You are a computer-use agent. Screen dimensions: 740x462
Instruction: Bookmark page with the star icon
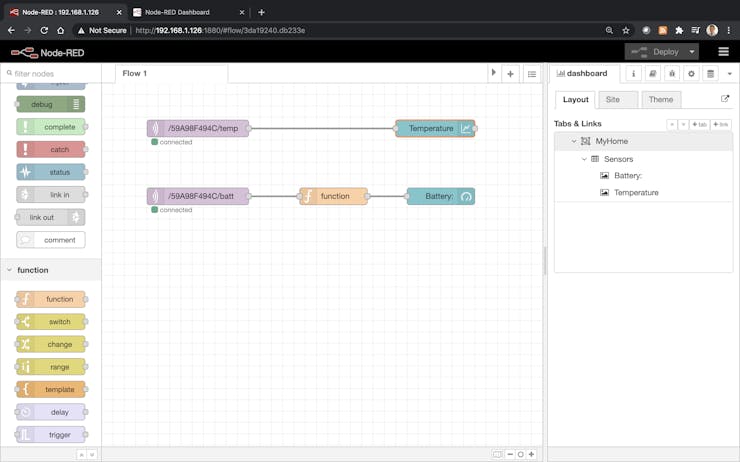point(626,31)
